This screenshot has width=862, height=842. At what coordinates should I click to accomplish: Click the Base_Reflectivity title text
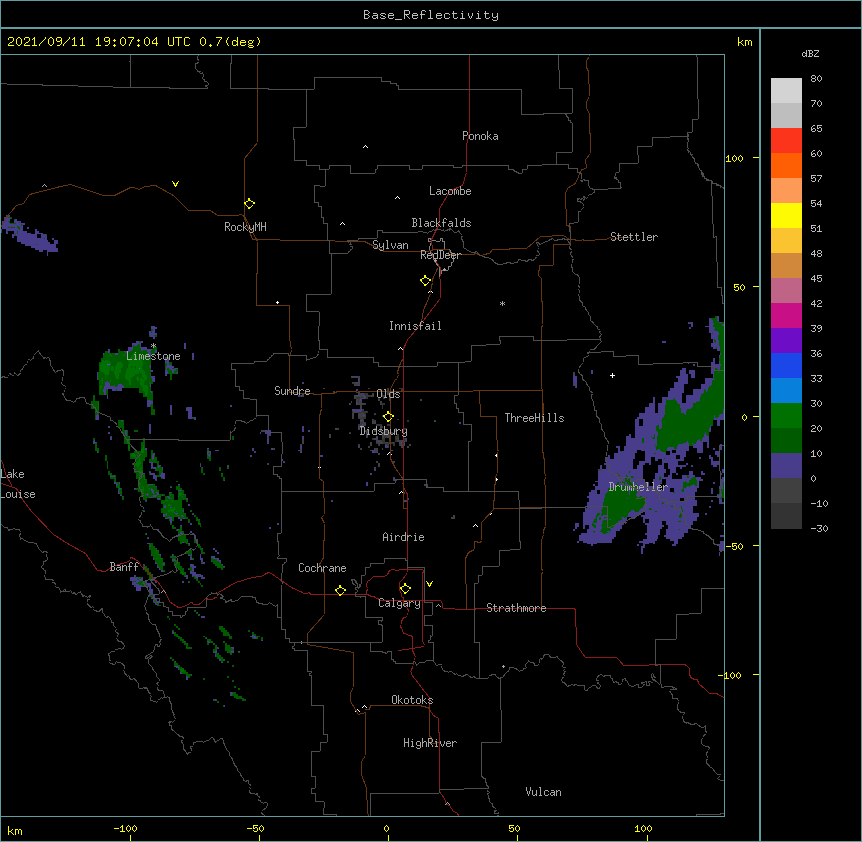(431, 15)
